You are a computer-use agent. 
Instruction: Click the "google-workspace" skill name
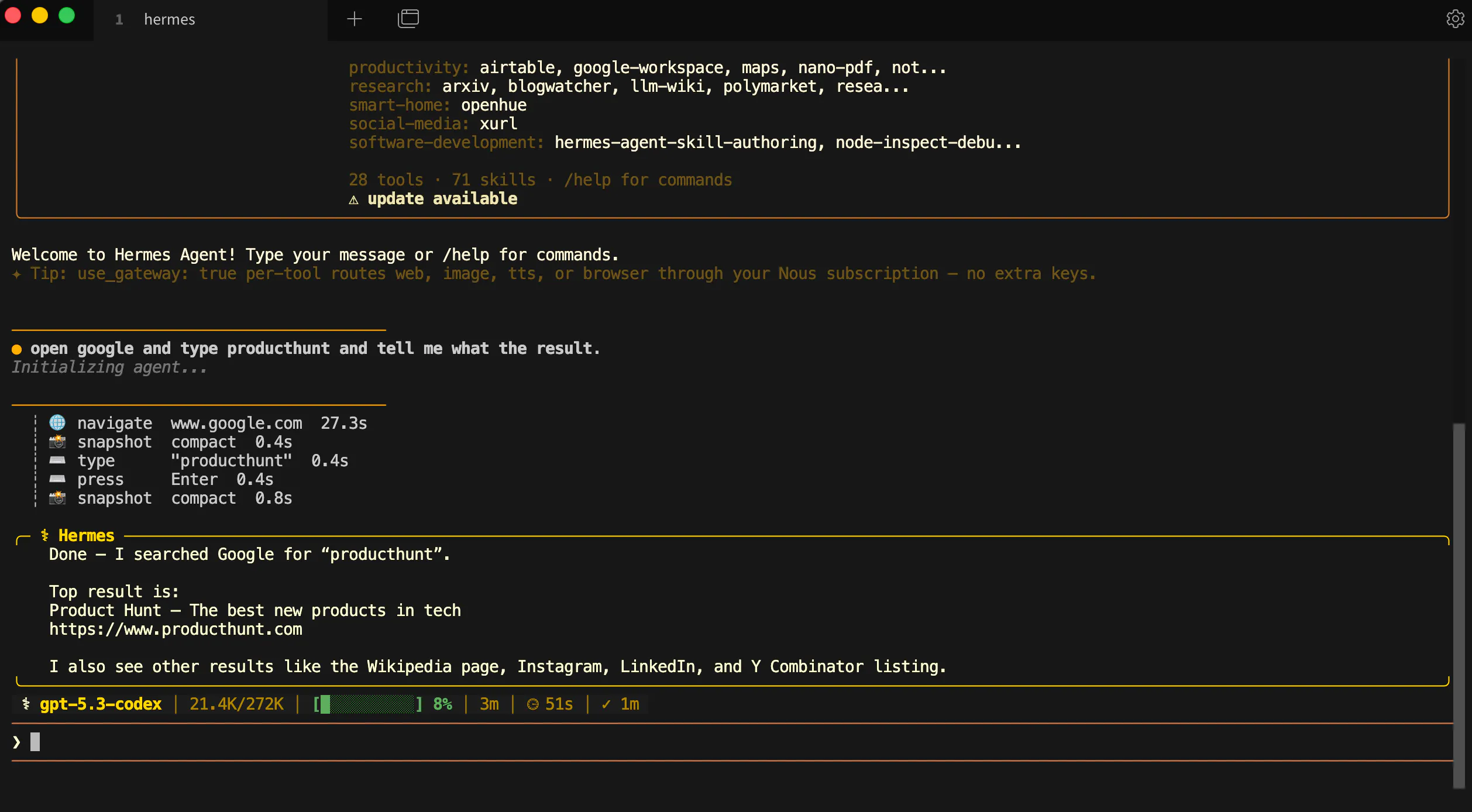pos(648,67)
